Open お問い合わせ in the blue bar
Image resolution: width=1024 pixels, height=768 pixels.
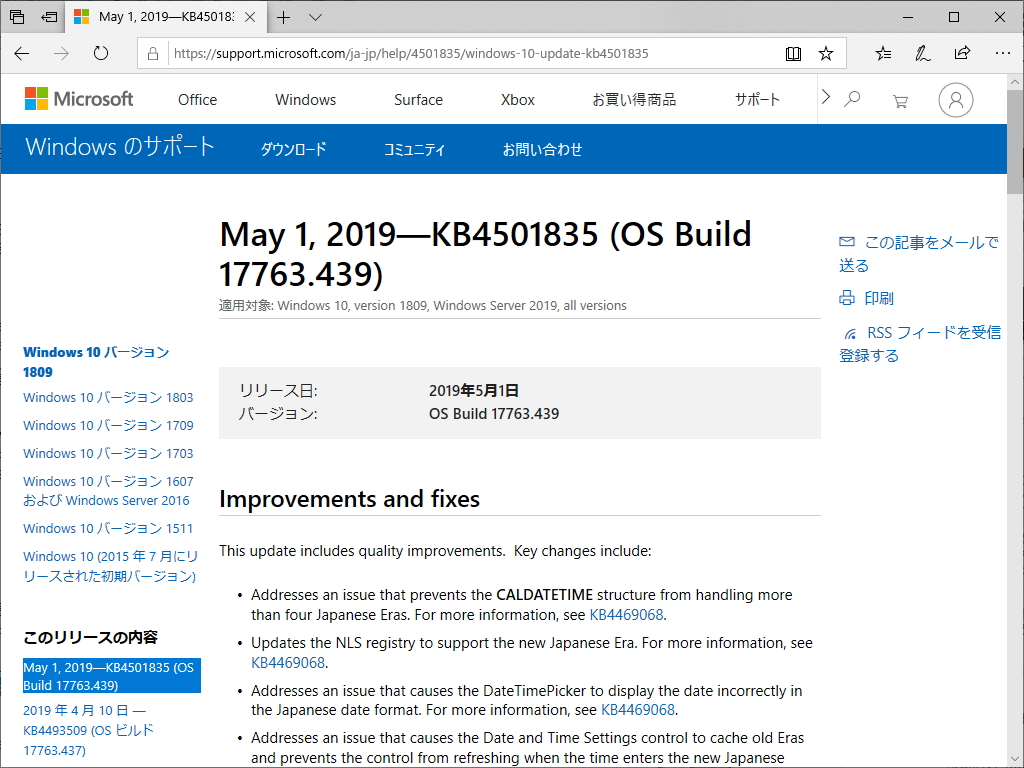coord(542,150)
